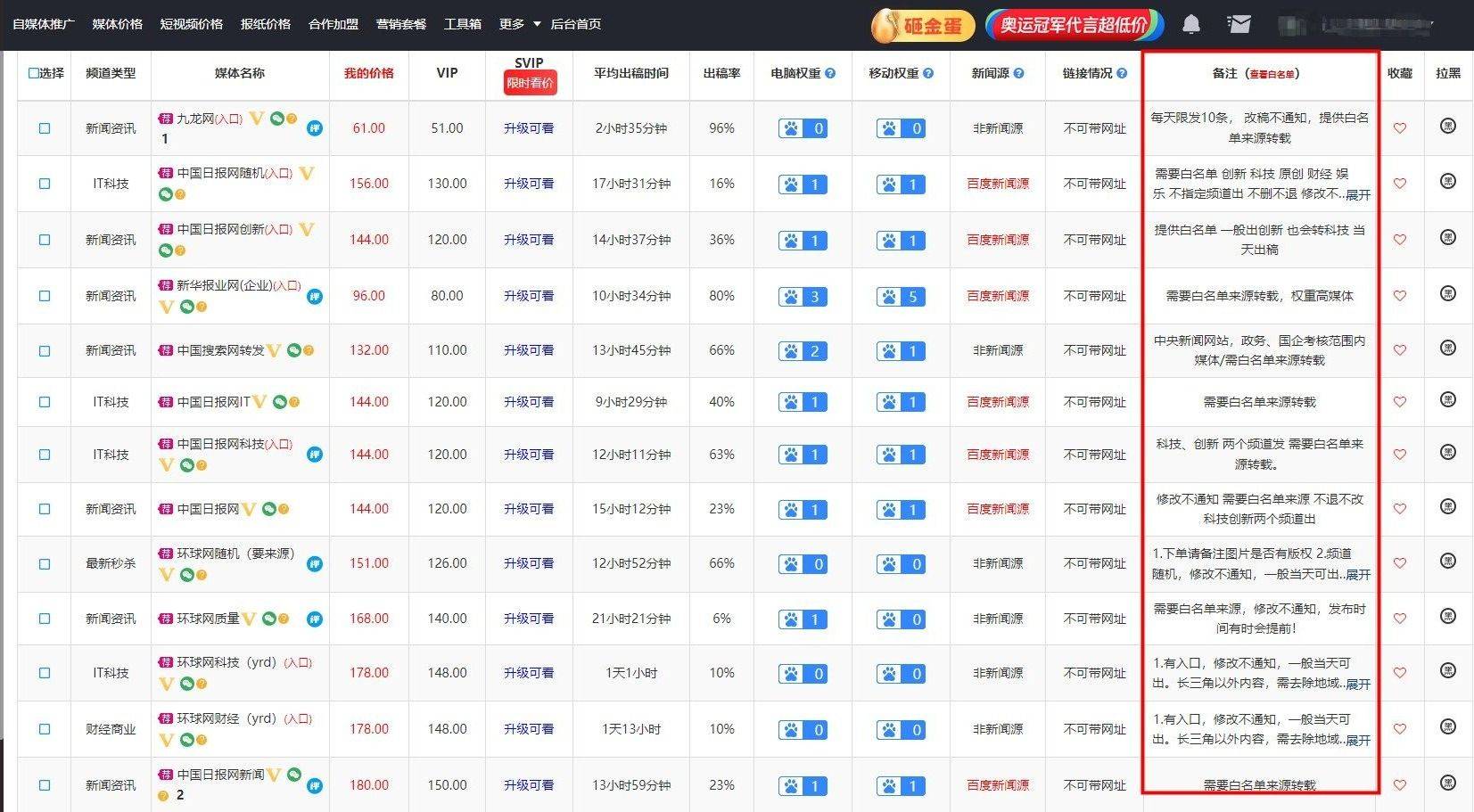Image resolution: width=1474 pixels, height=812 pixels.
Task: Check the box for 中国搜索网转发 row
Action: click(x=45, y=351)
